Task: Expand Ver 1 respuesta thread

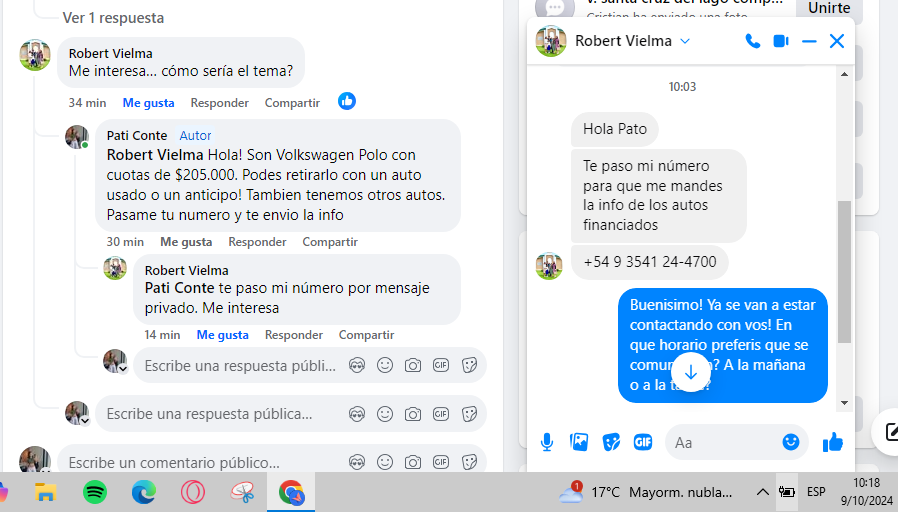Action: [x=113, y=18]
